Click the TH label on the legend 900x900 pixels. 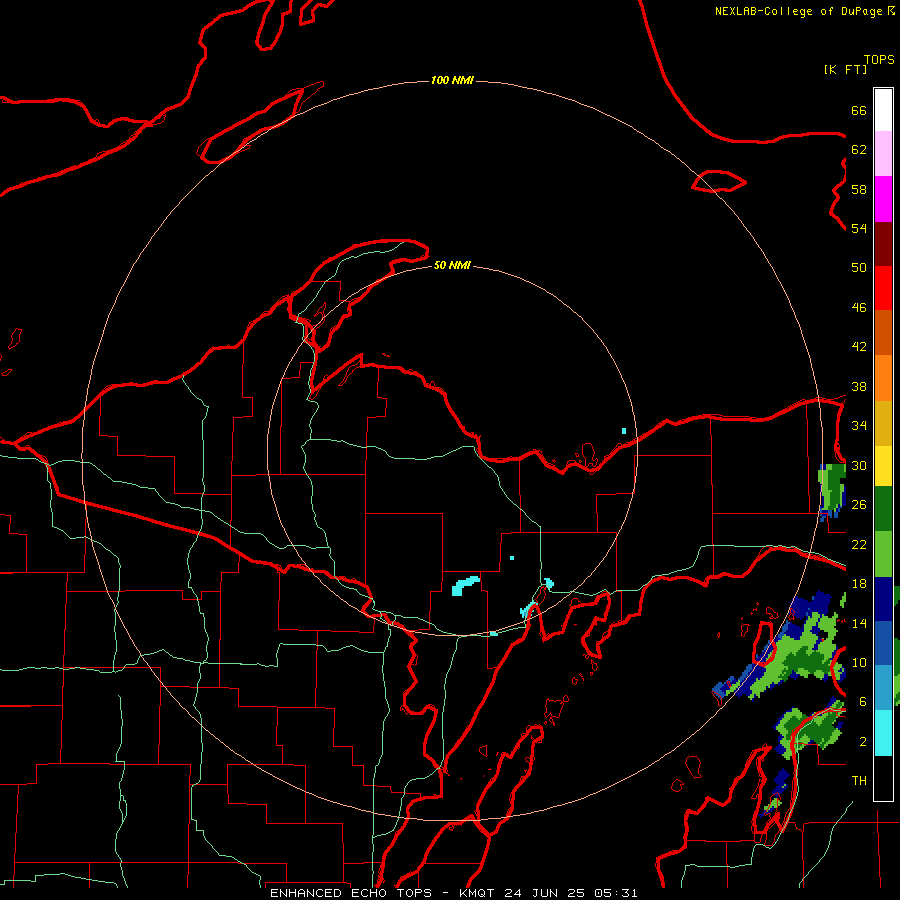pos(859,781)
